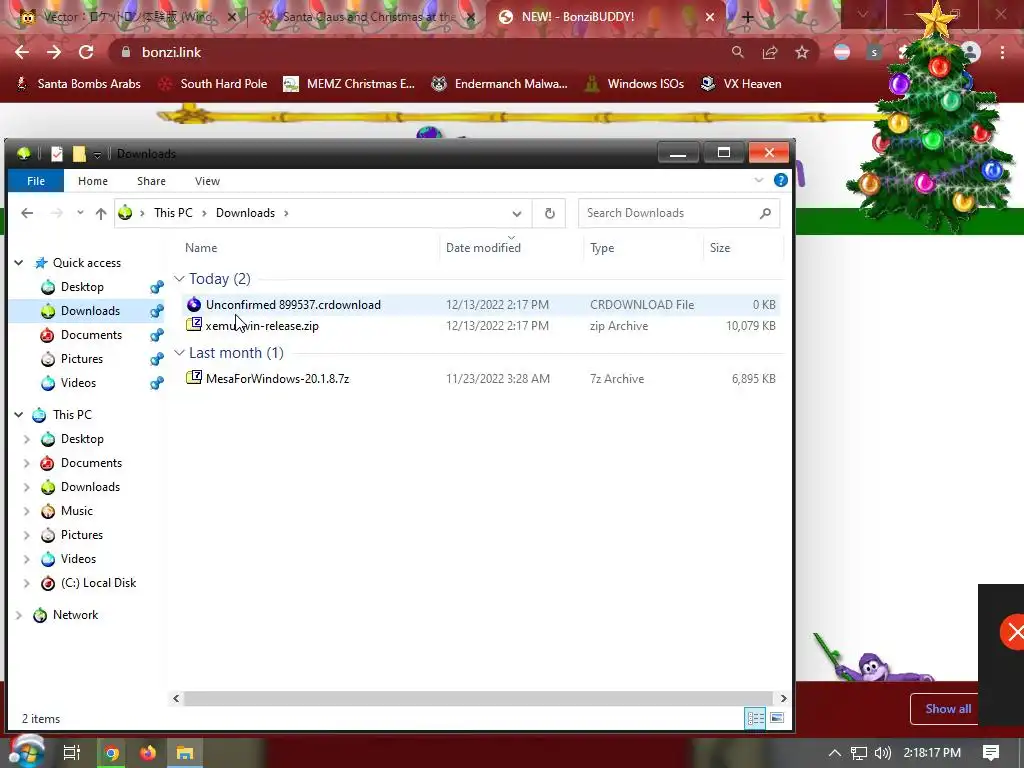Expand Music under This PC
The width and height of the screenshot is (1024, 768).
27,511
